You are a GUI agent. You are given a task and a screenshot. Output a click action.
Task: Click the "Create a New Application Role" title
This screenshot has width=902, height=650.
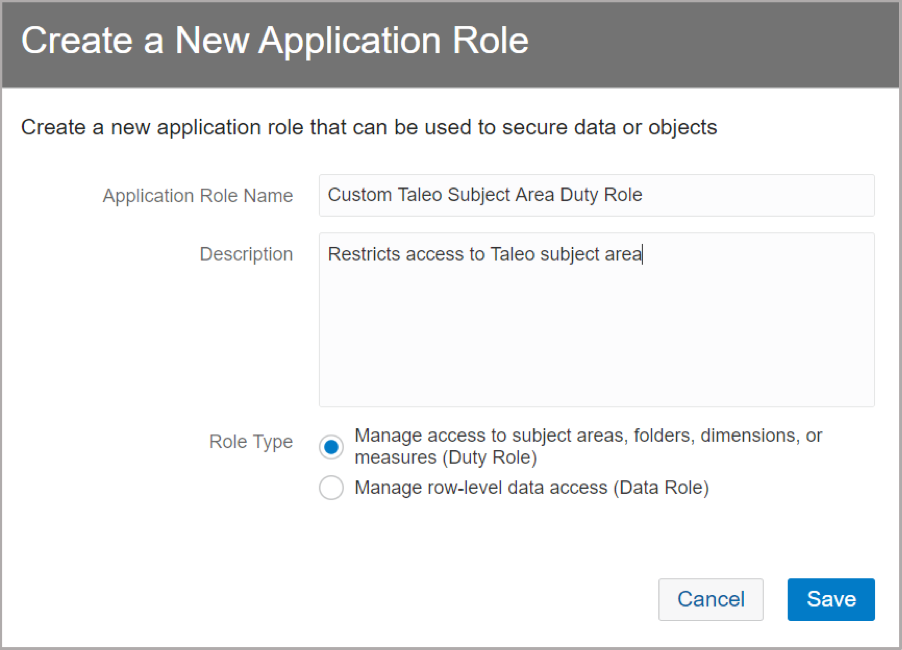click(x=275, y=41)
